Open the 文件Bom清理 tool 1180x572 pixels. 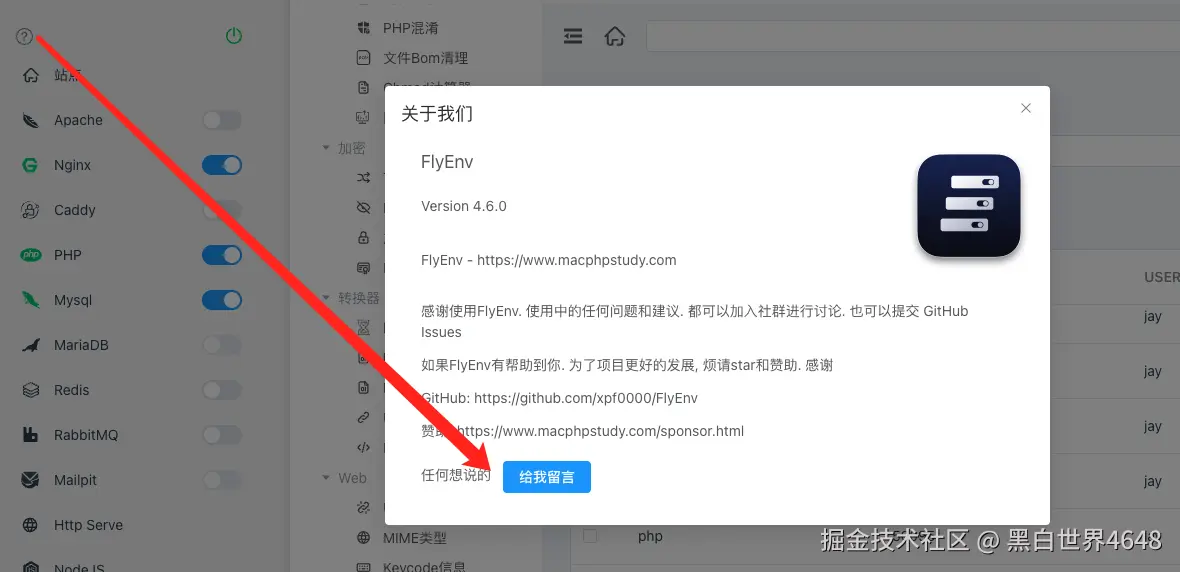[425, 58]
